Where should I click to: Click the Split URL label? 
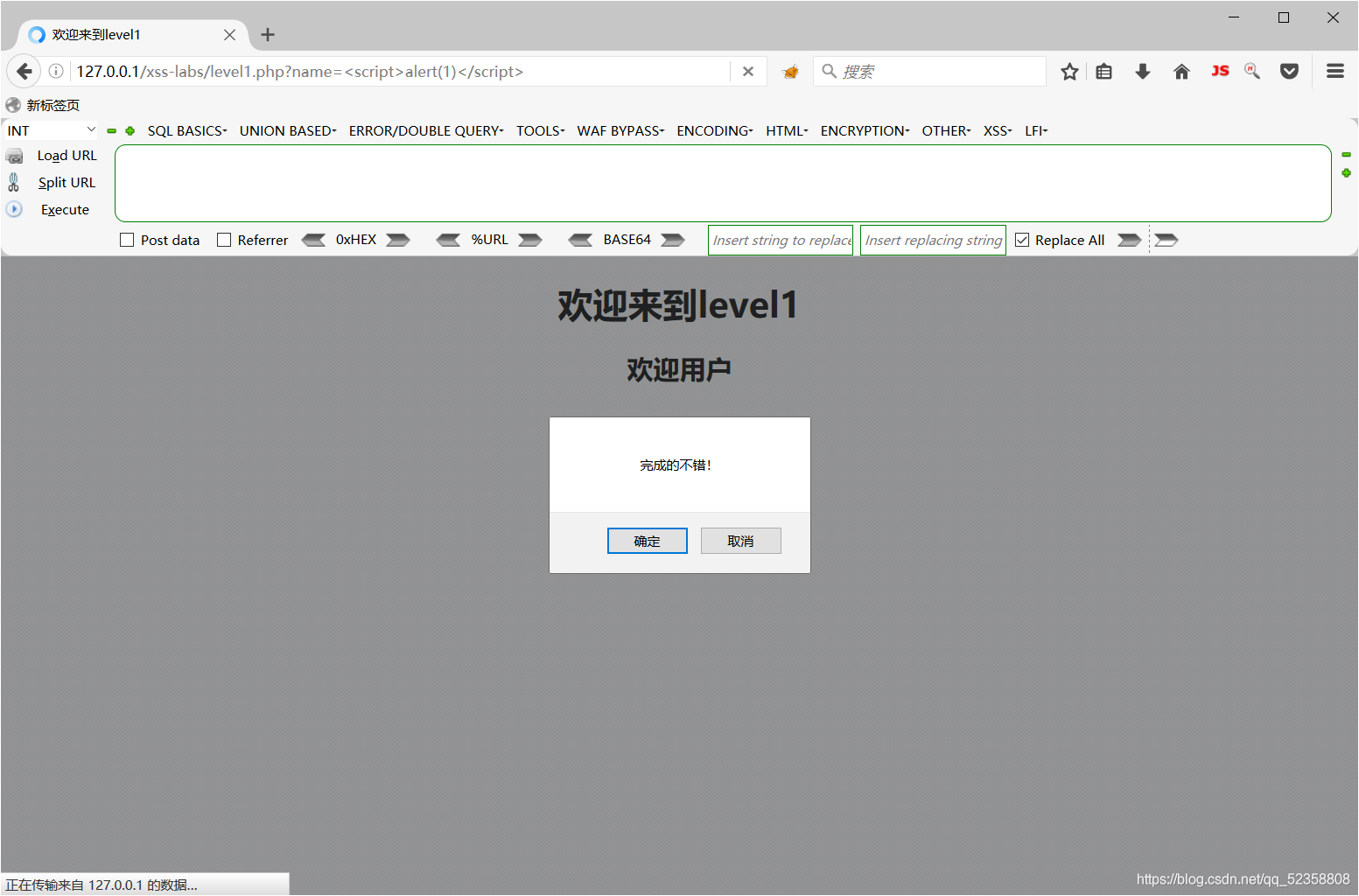[67, 182]
